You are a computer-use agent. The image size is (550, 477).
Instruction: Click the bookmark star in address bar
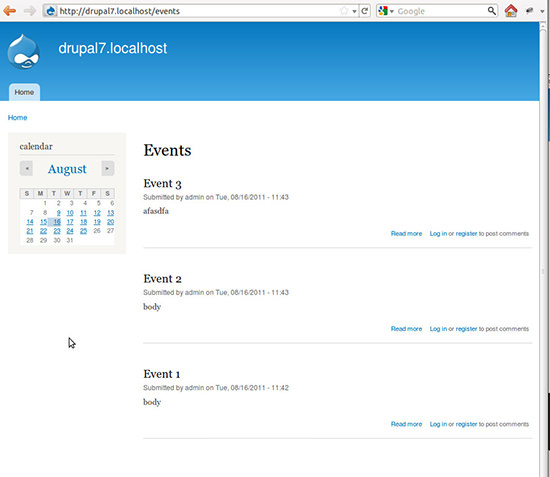[x=344, y=11]
